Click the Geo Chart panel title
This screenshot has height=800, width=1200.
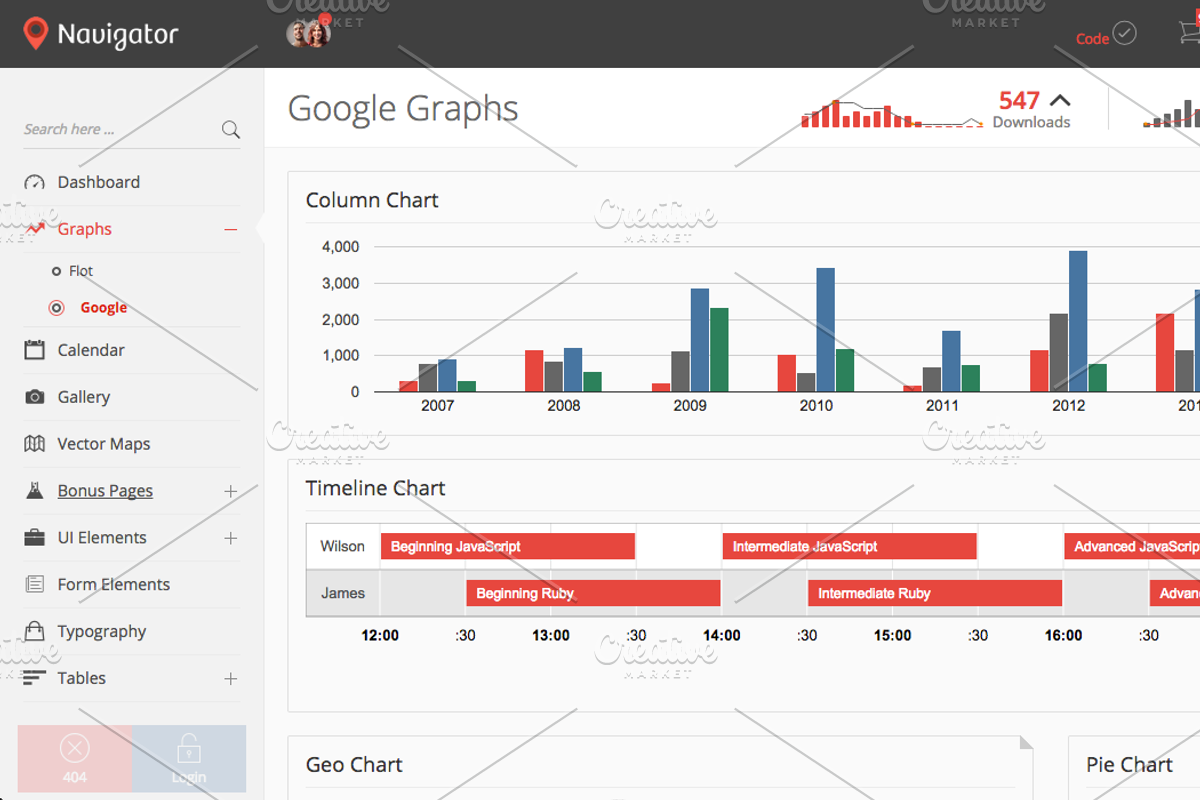pos(354,765)
